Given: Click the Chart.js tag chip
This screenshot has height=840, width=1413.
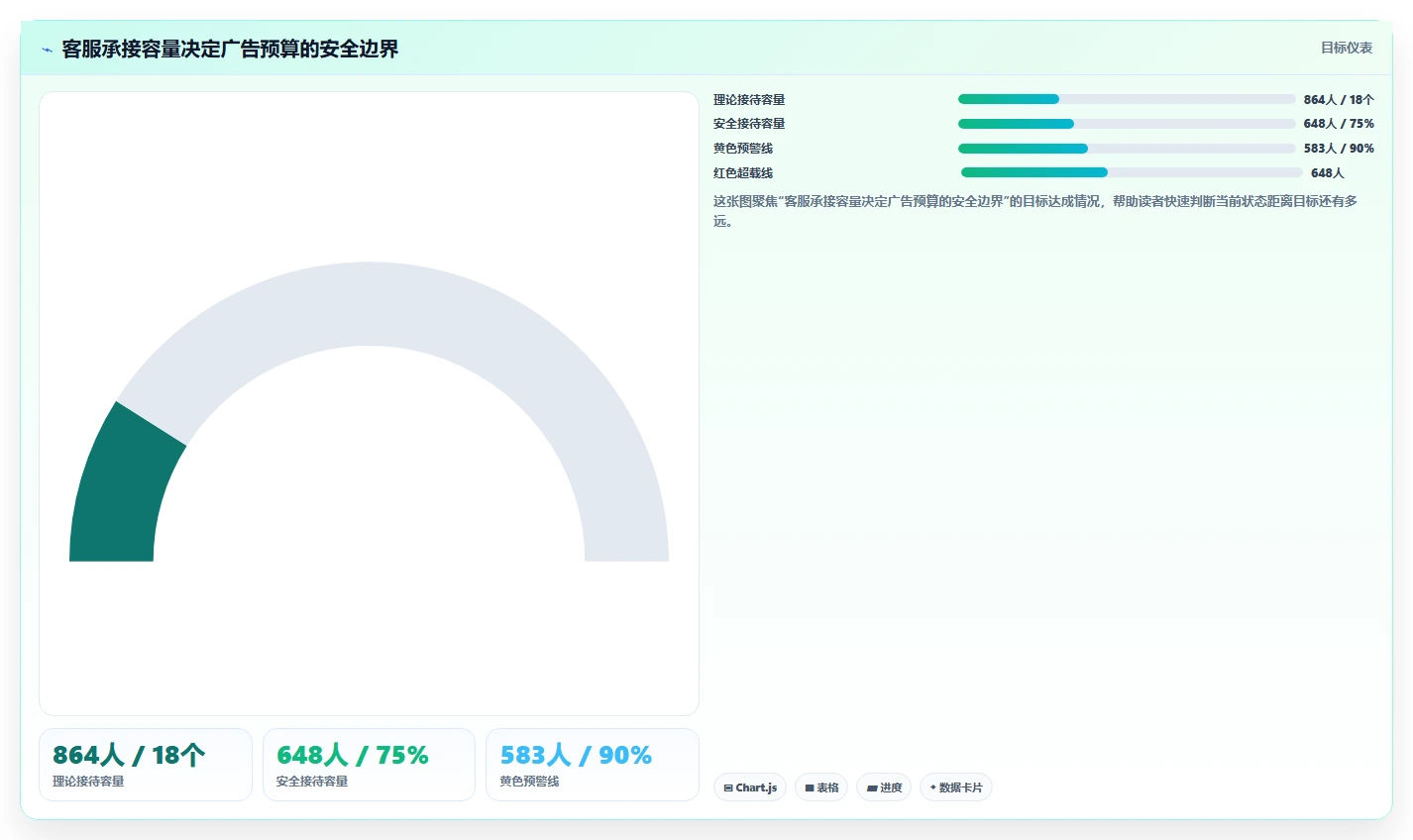Looking at the screenshot, I should 750,787.
